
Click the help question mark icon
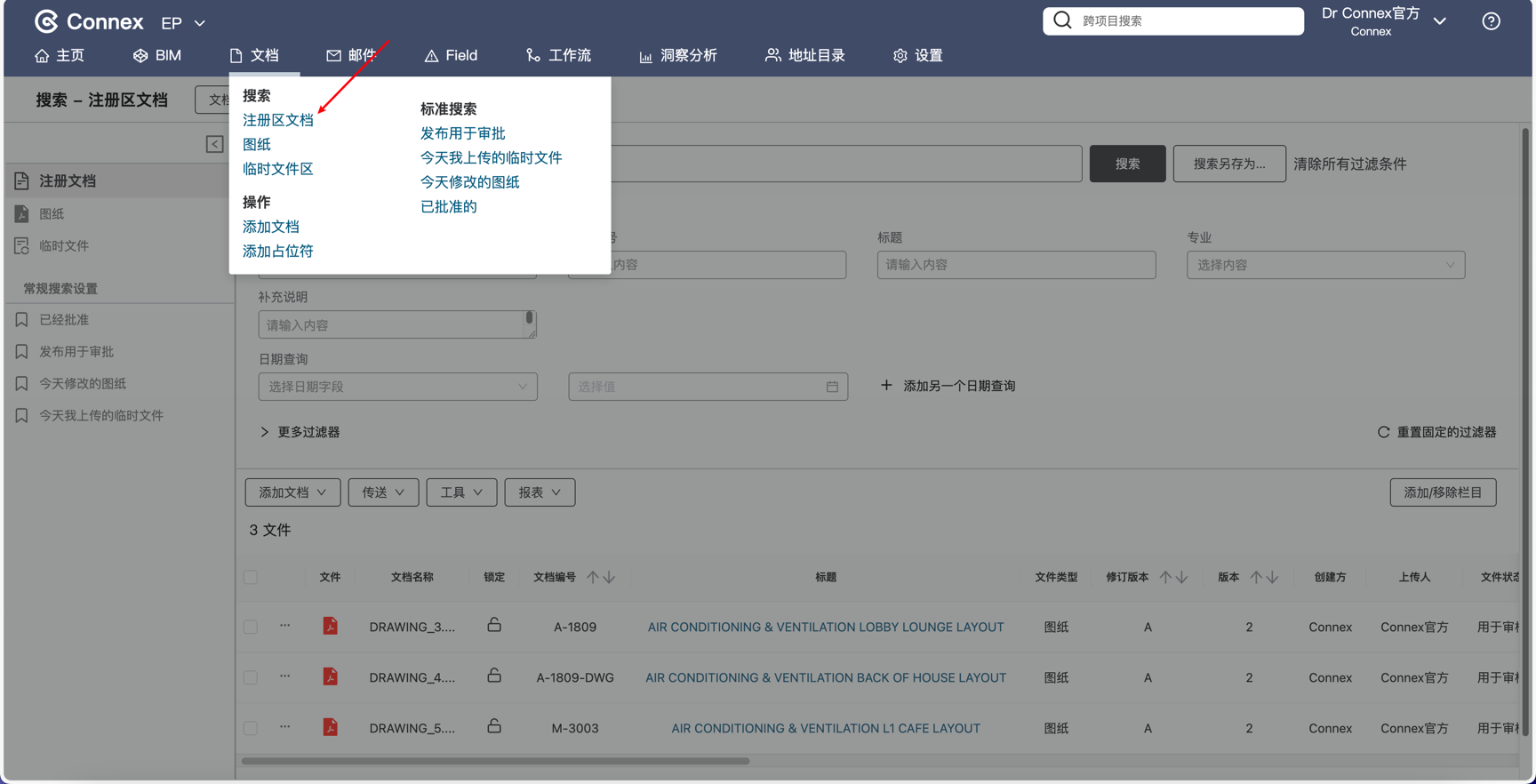click(x=1491, y=21)
